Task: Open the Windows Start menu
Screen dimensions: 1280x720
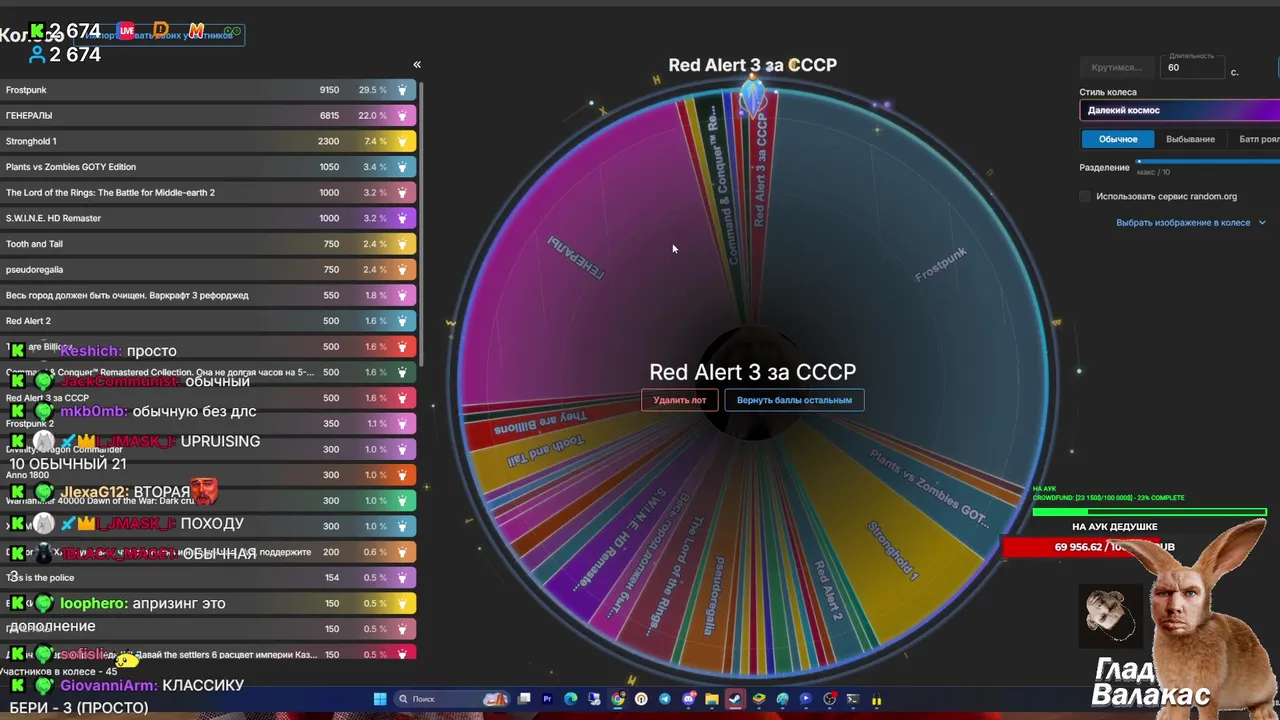Action: tap(380, 699)
